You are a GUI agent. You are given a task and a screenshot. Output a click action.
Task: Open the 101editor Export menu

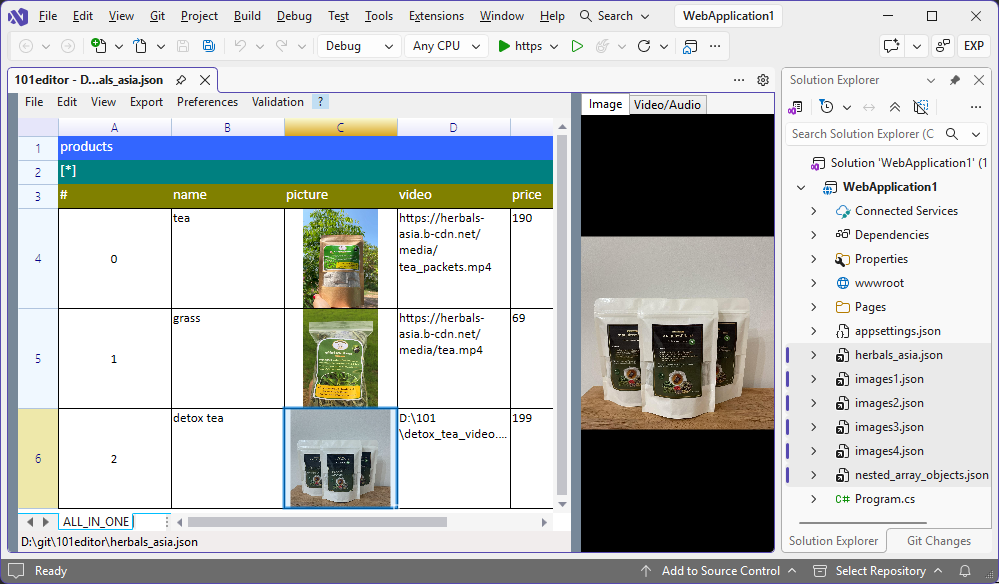[147, 102]
